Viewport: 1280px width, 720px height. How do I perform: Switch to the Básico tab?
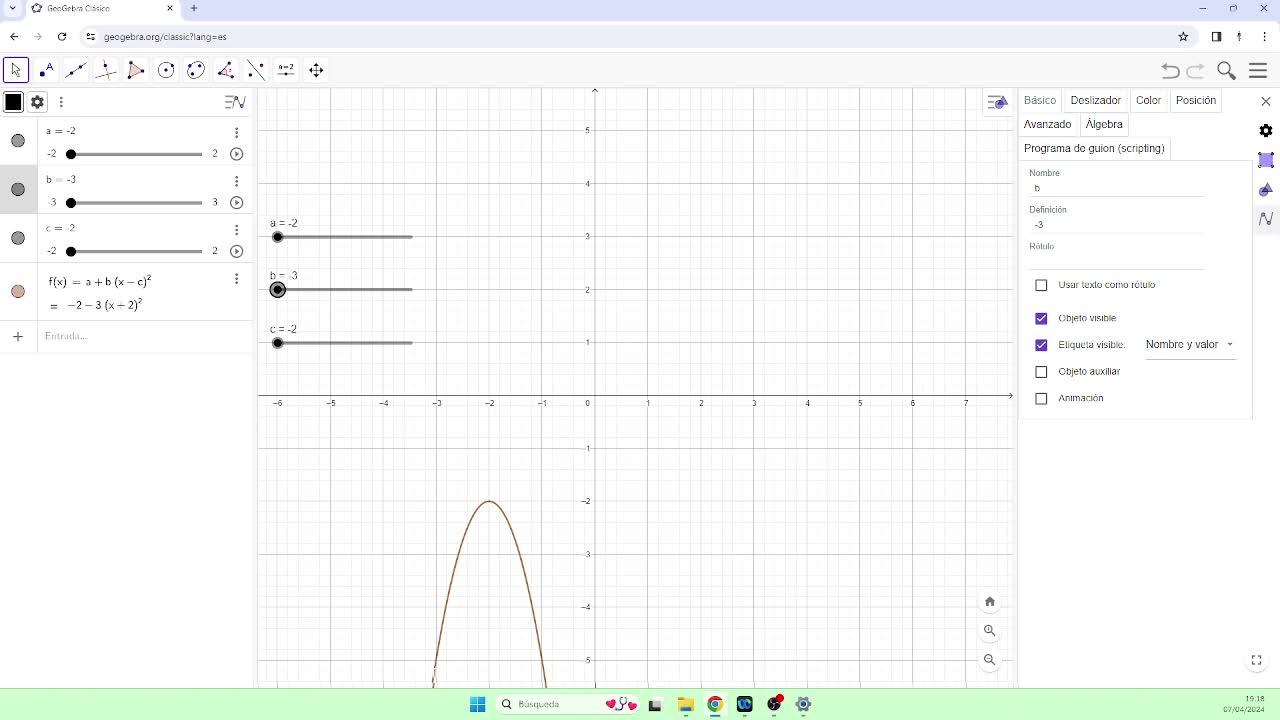1040,100
